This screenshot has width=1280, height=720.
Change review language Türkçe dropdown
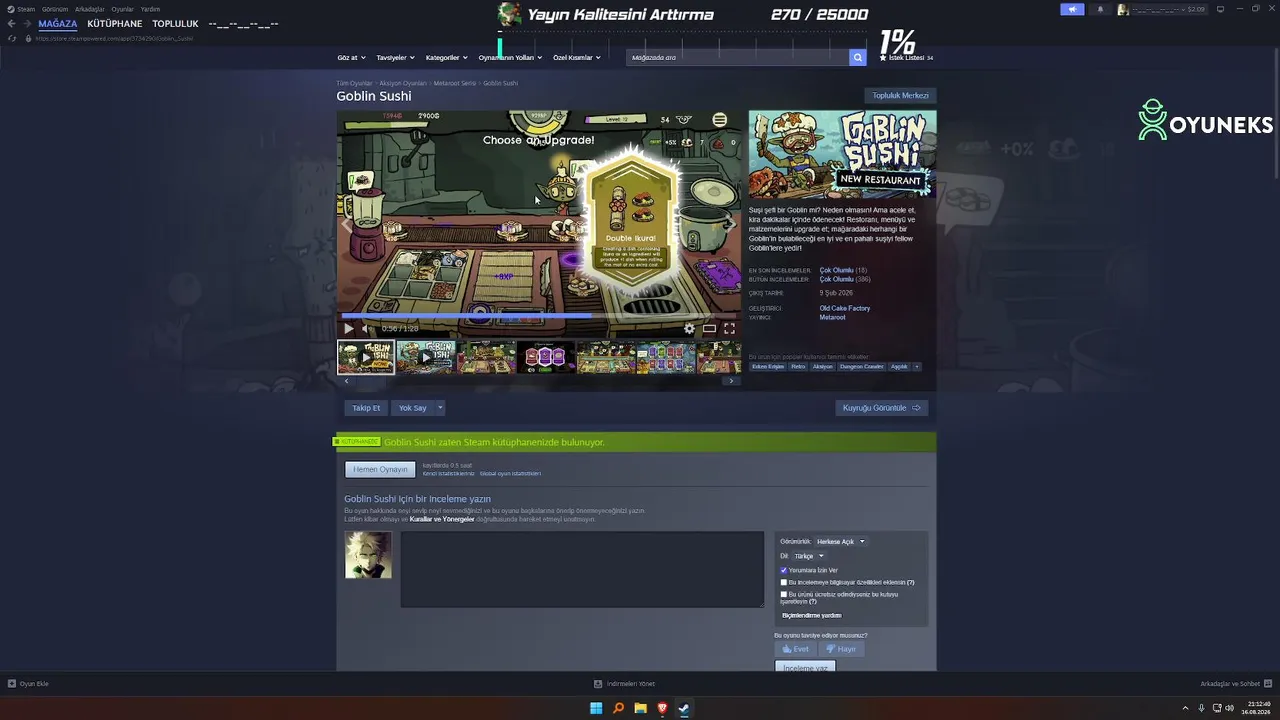pos(809,556)
